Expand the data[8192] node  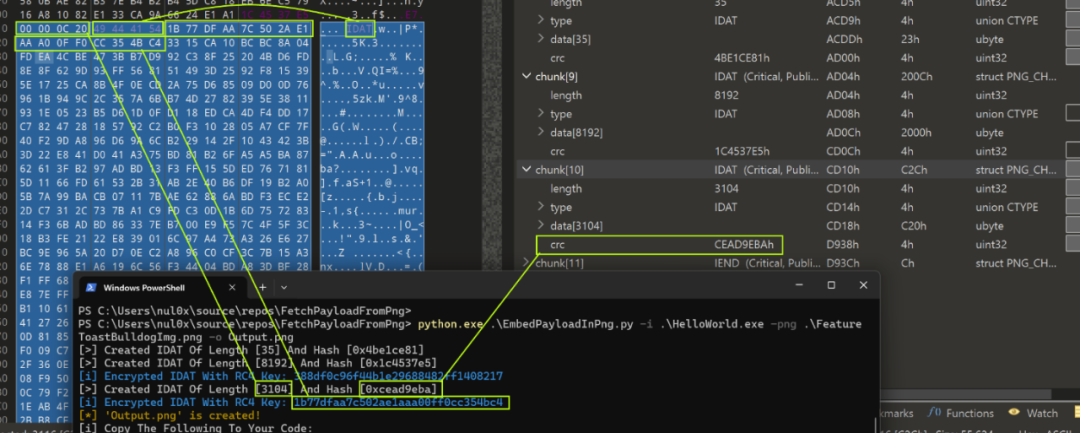(541, 132)
